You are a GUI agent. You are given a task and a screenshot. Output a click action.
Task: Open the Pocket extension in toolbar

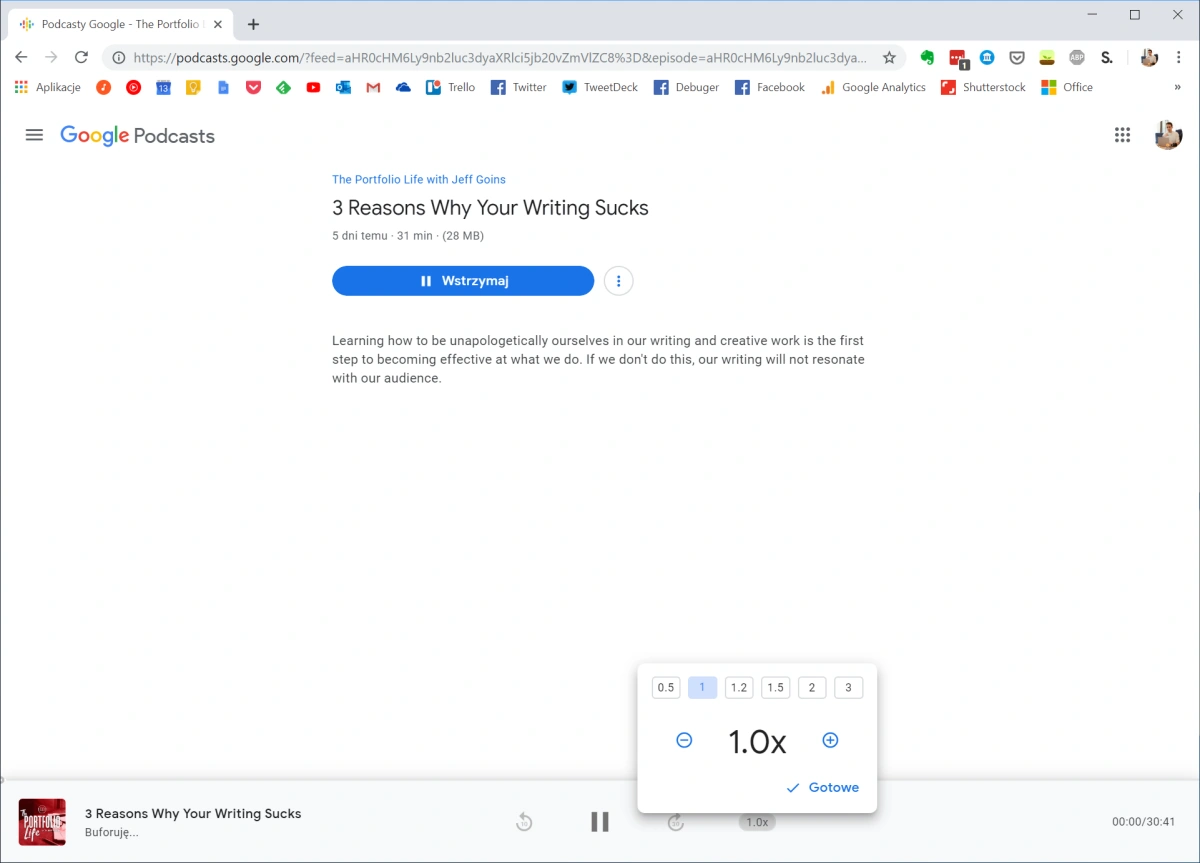(x=1017, y=57)
